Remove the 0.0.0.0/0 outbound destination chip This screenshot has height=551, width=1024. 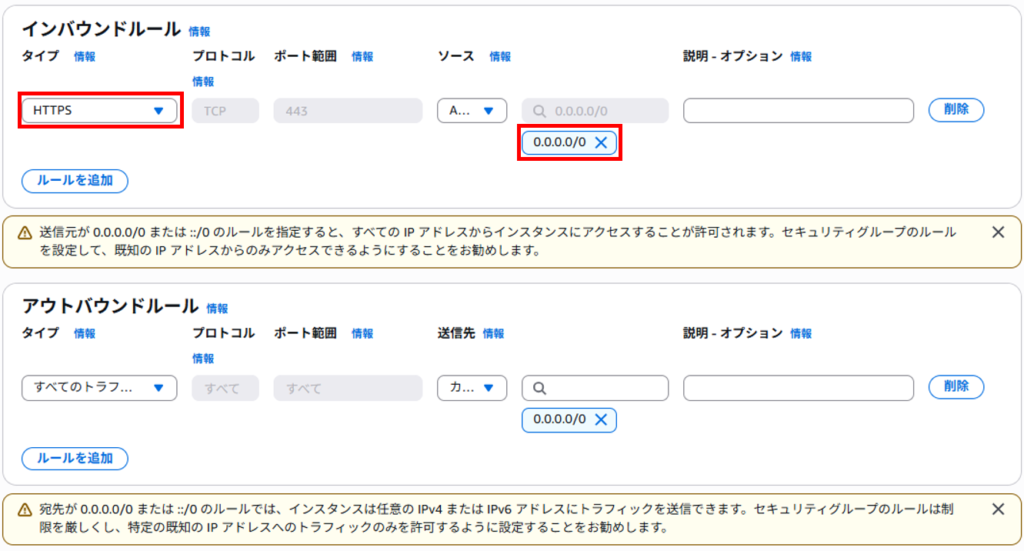coord(601,420)
